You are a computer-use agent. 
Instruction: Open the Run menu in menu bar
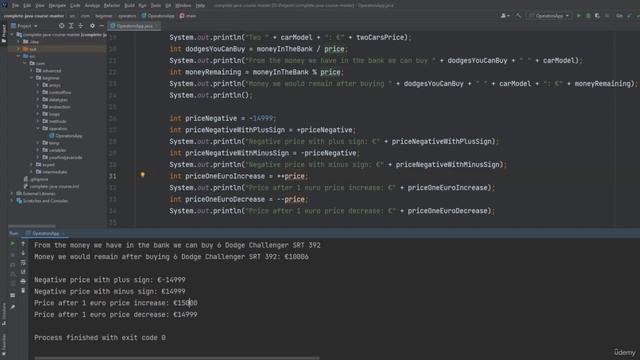pos(142,6)
